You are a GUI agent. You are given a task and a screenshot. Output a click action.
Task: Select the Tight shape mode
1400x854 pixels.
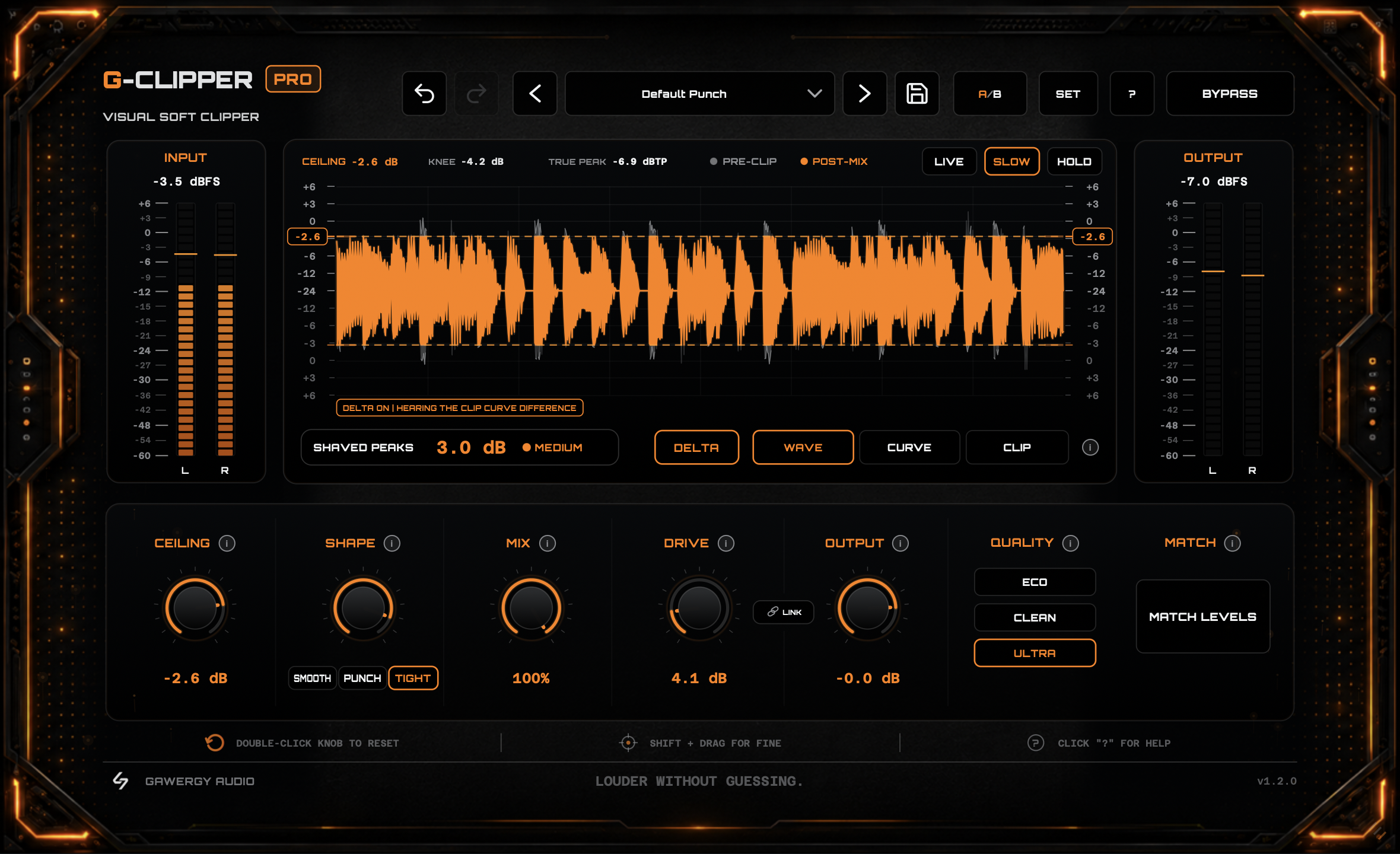tap(413, 678)
